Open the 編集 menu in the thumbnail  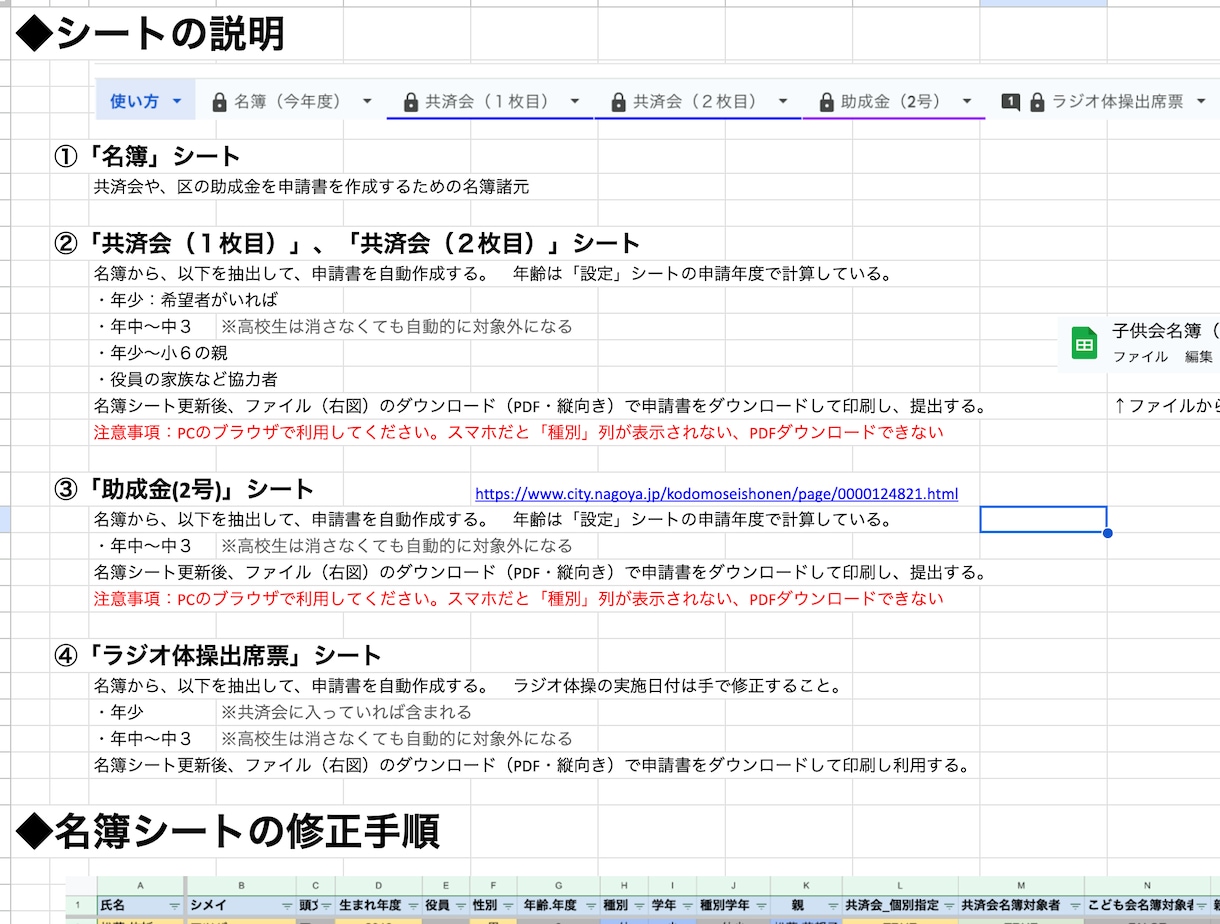[x=1199, y=356]
